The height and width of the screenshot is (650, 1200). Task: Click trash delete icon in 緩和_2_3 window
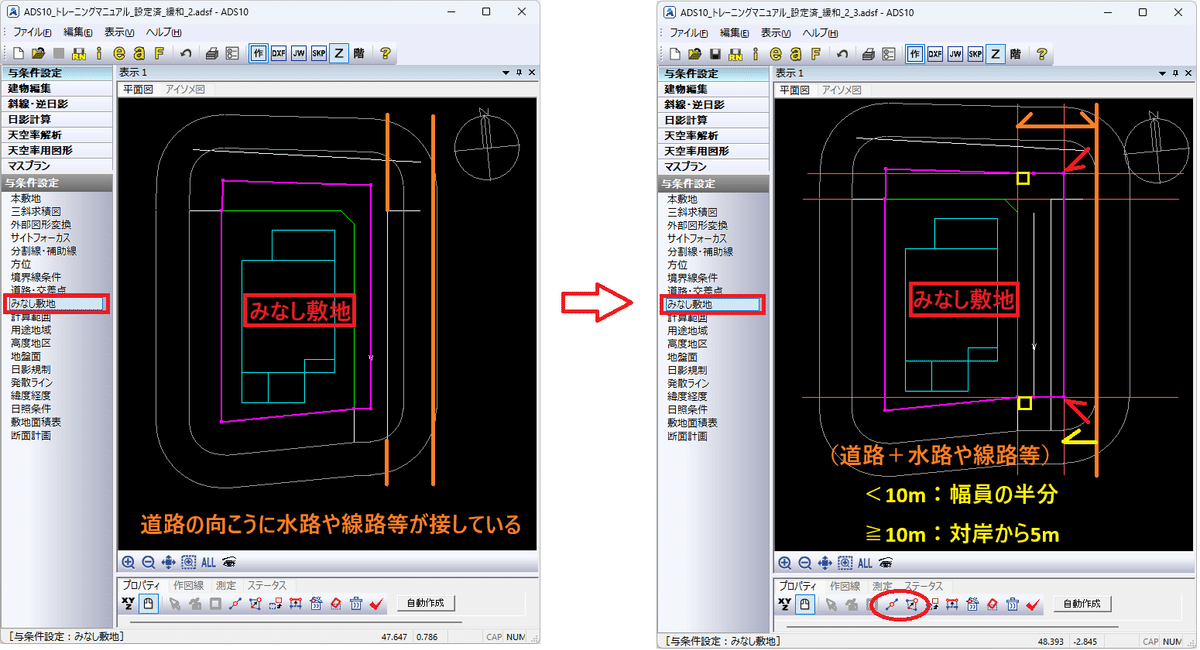pyautogui.click(x=1012, y=604)
